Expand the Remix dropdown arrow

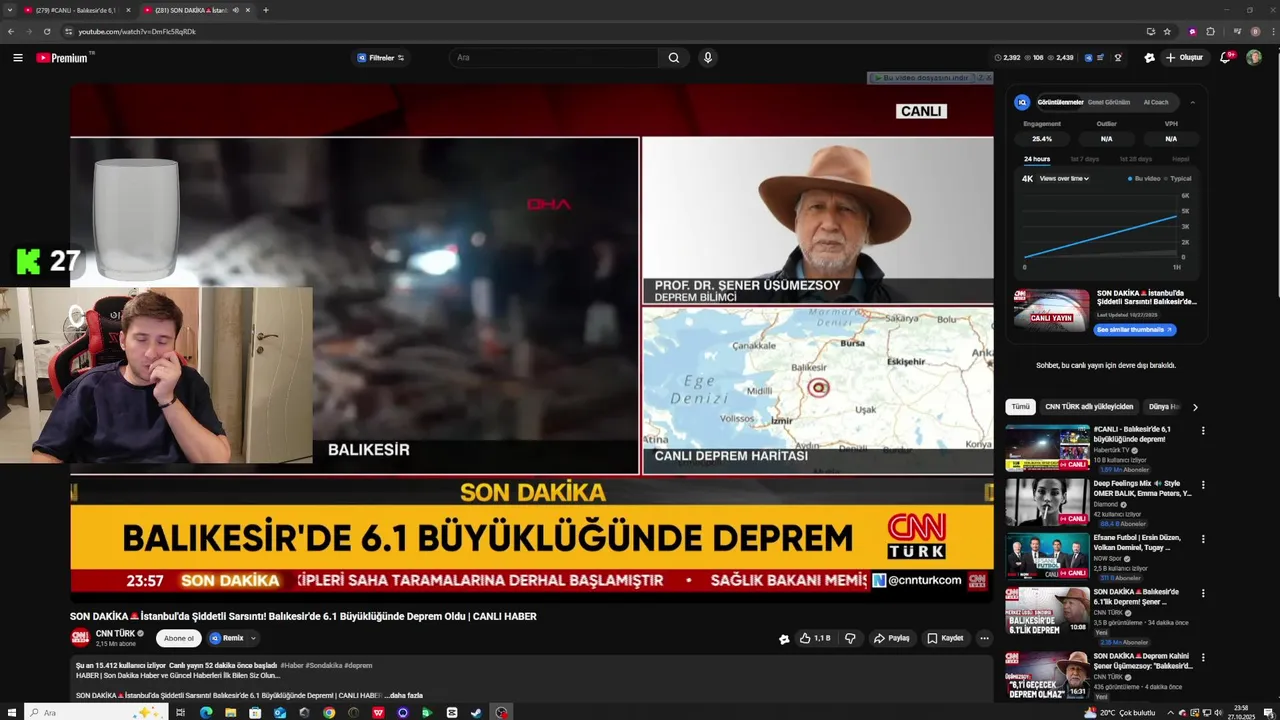253,638
